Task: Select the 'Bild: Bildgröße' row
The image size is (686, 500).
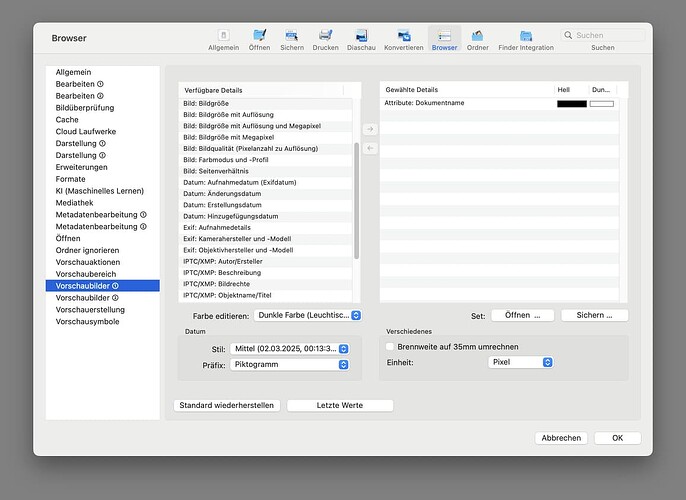Action: (x=265, y=103)
